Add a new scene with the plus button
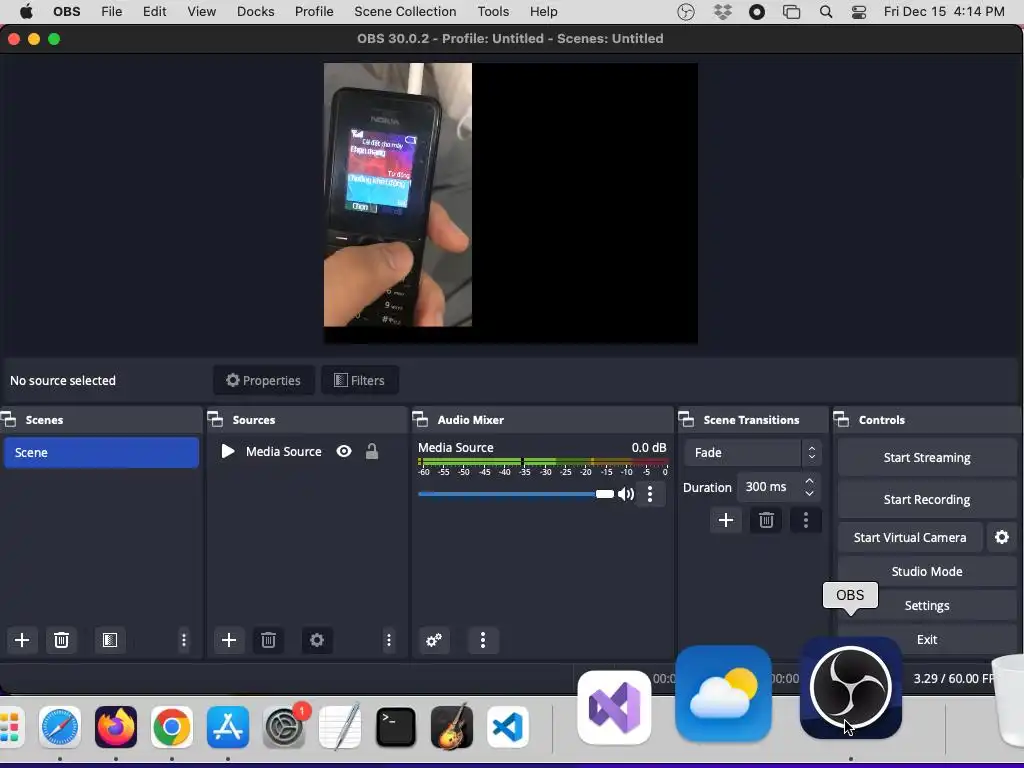 22,640
